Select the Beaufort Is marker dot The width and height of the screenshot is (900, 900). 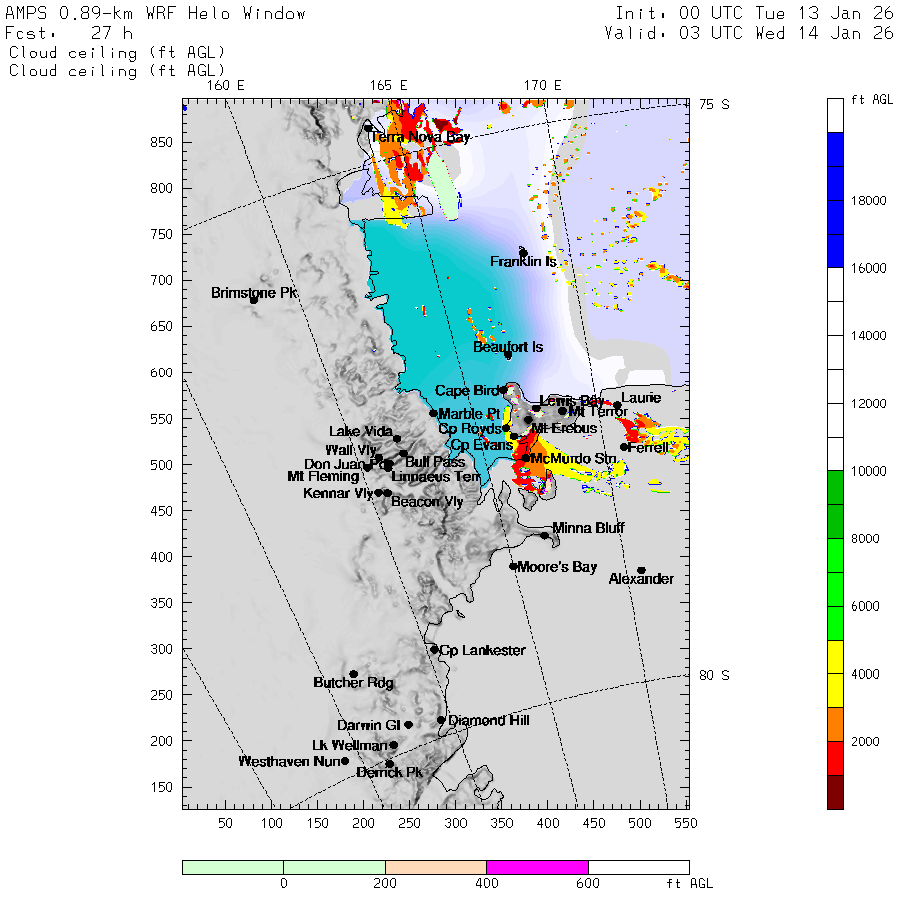[x=508, y=355]
